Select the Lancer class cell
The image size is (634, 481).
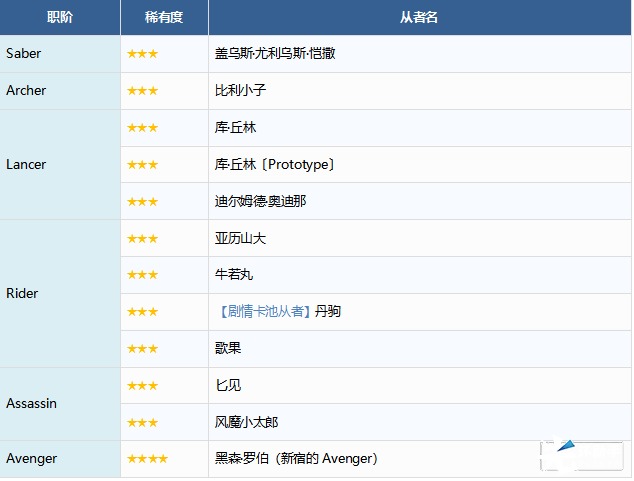coord(26,164)
